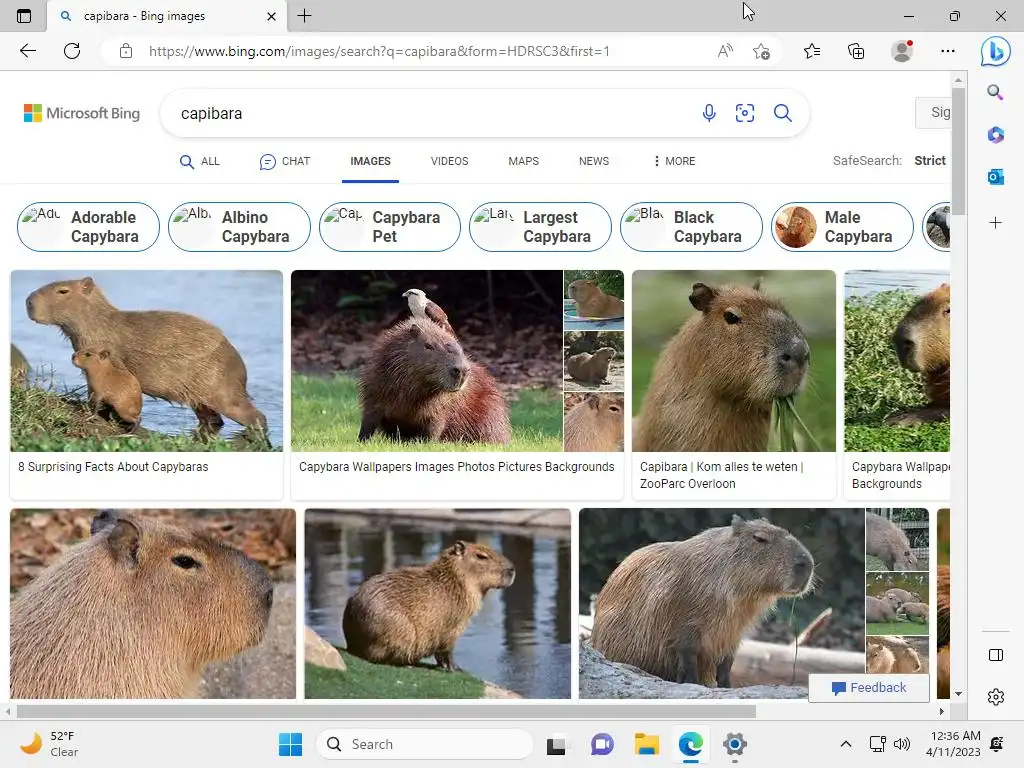Open Capibara ZooParc Overloon link

722,475
